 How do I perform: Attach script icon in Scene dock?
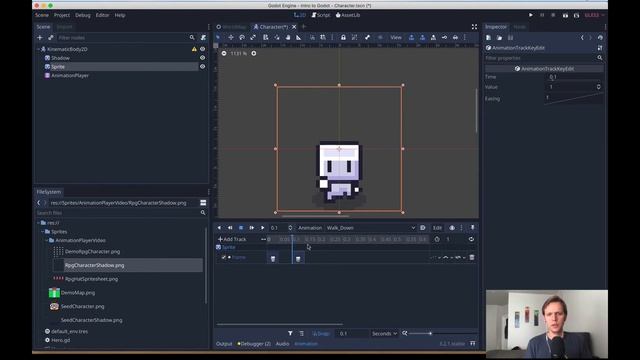point(203,38)
